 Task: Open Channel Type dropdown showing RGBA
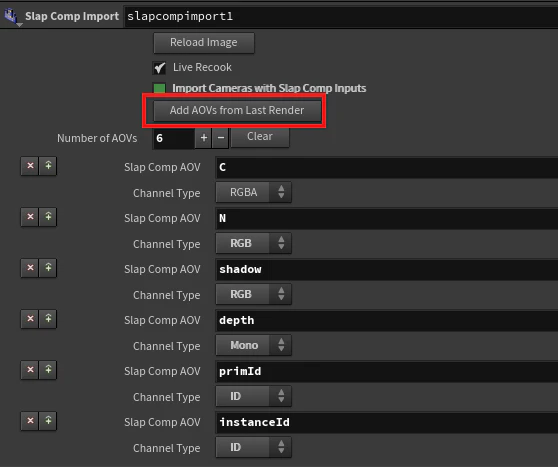pos(253,192)
